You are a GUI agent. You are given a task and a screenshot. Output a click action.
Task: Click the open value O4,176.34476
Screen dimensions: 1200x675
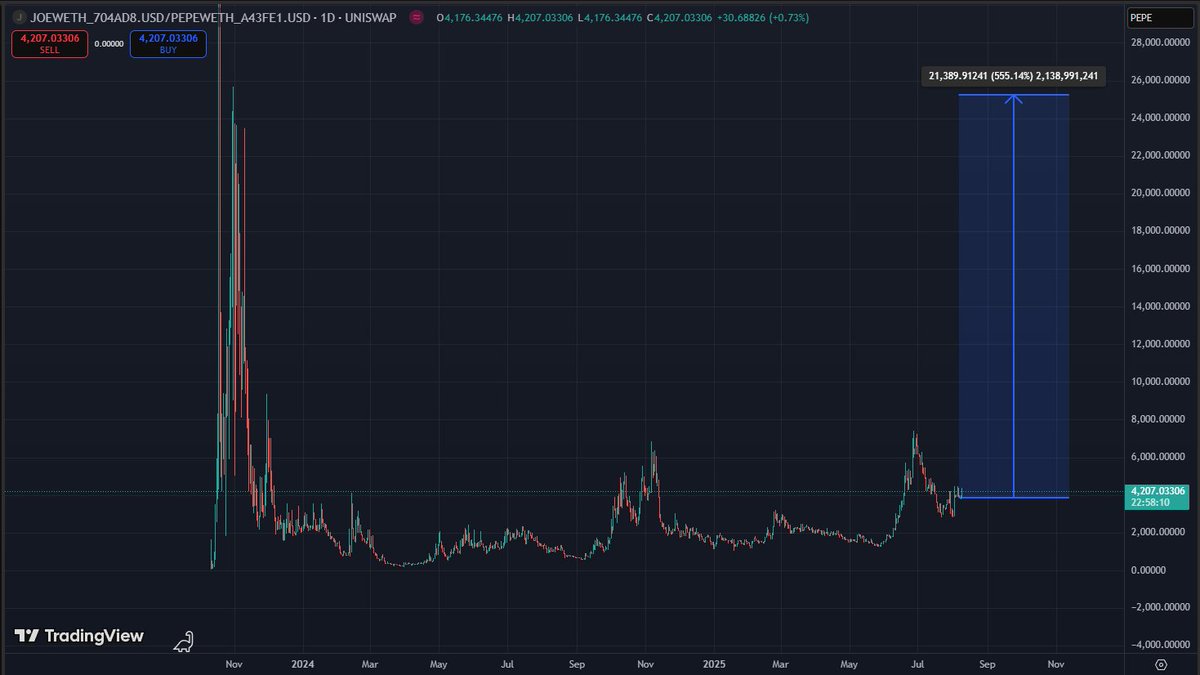click(x=469, y=18)
